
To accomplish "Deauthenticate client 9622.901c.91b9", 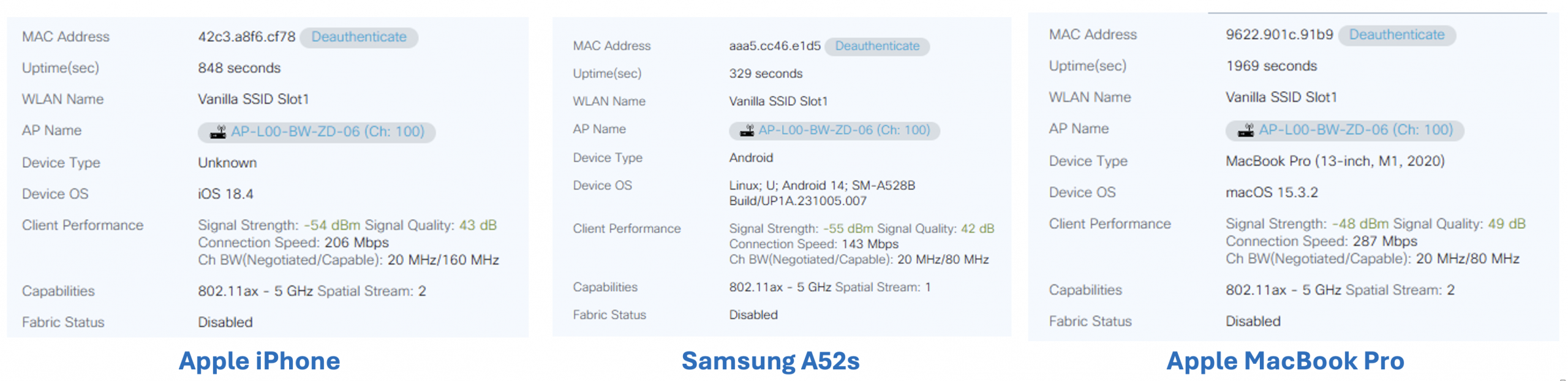I will click(1396, 35).
